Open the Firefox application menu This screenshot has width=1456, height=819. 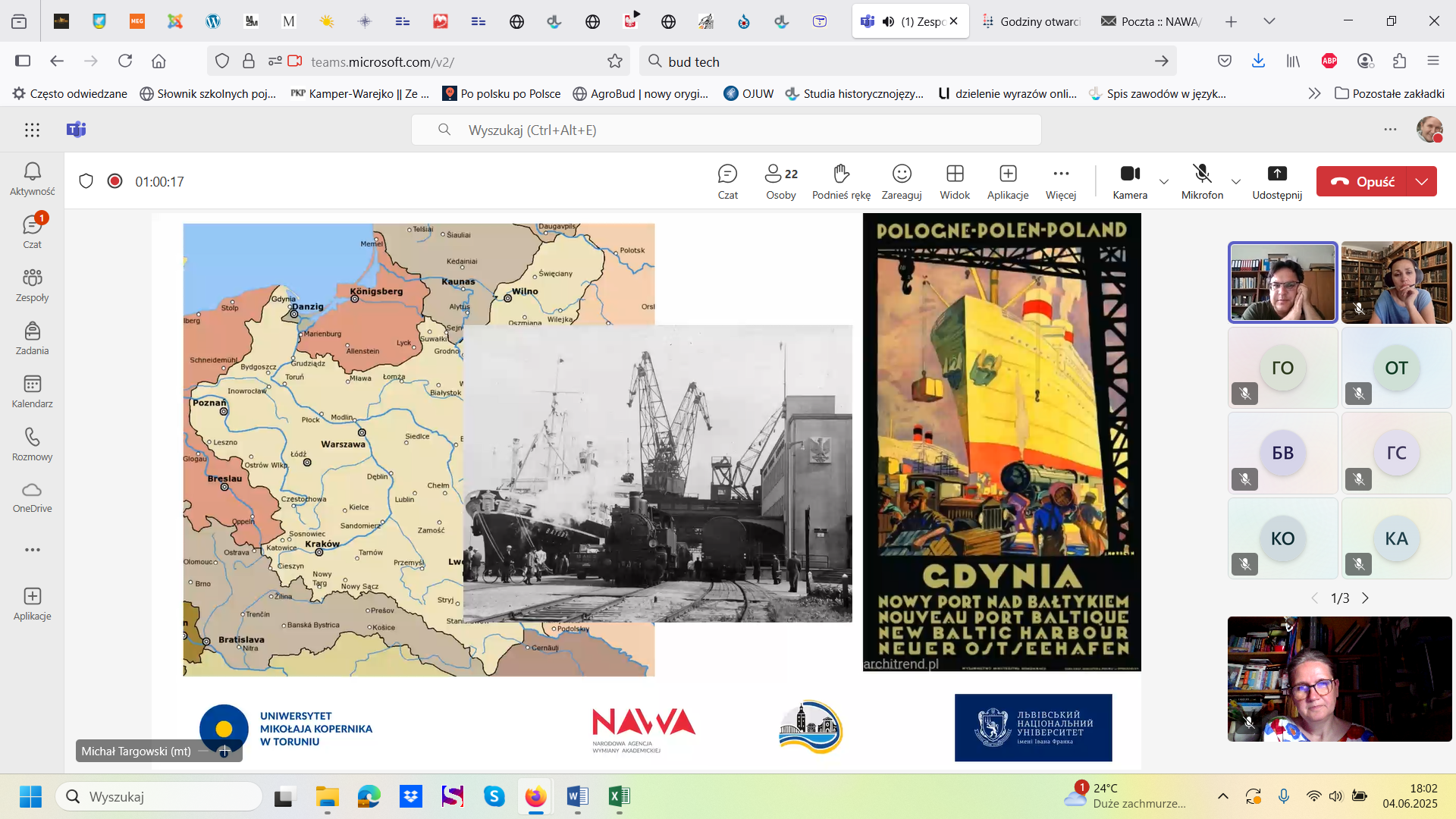click(1432, 61)
